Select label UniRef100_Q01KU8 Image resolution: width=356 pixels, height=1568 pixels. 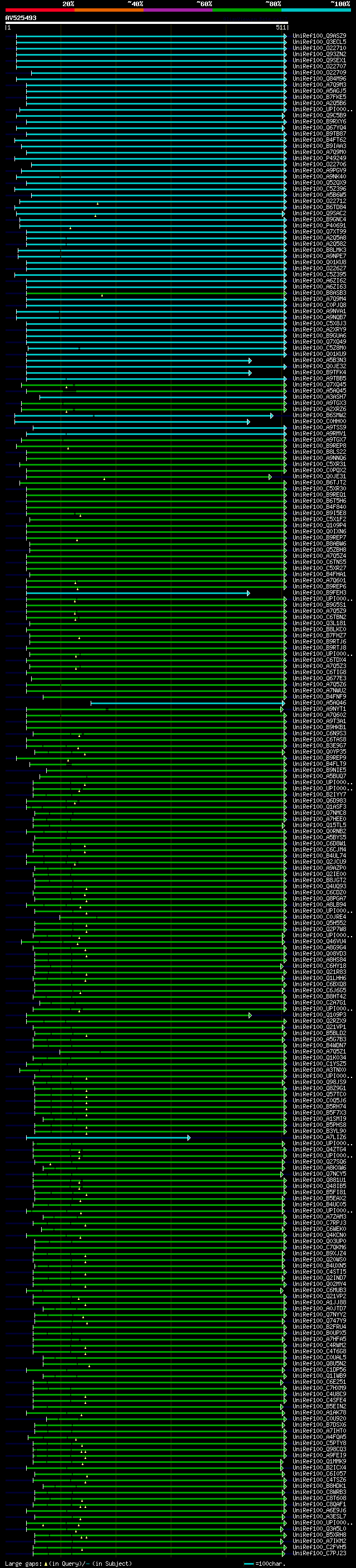319,263
